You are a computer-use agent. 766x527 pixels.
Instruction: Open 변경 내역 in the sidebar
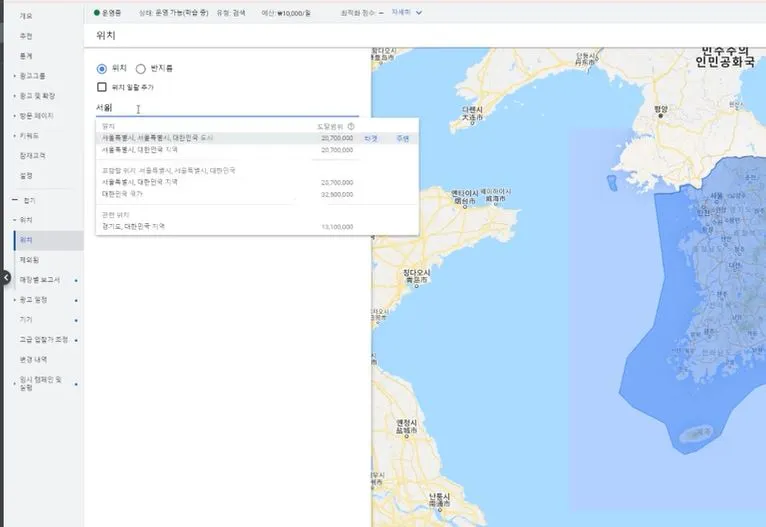[x=33, y=359]
